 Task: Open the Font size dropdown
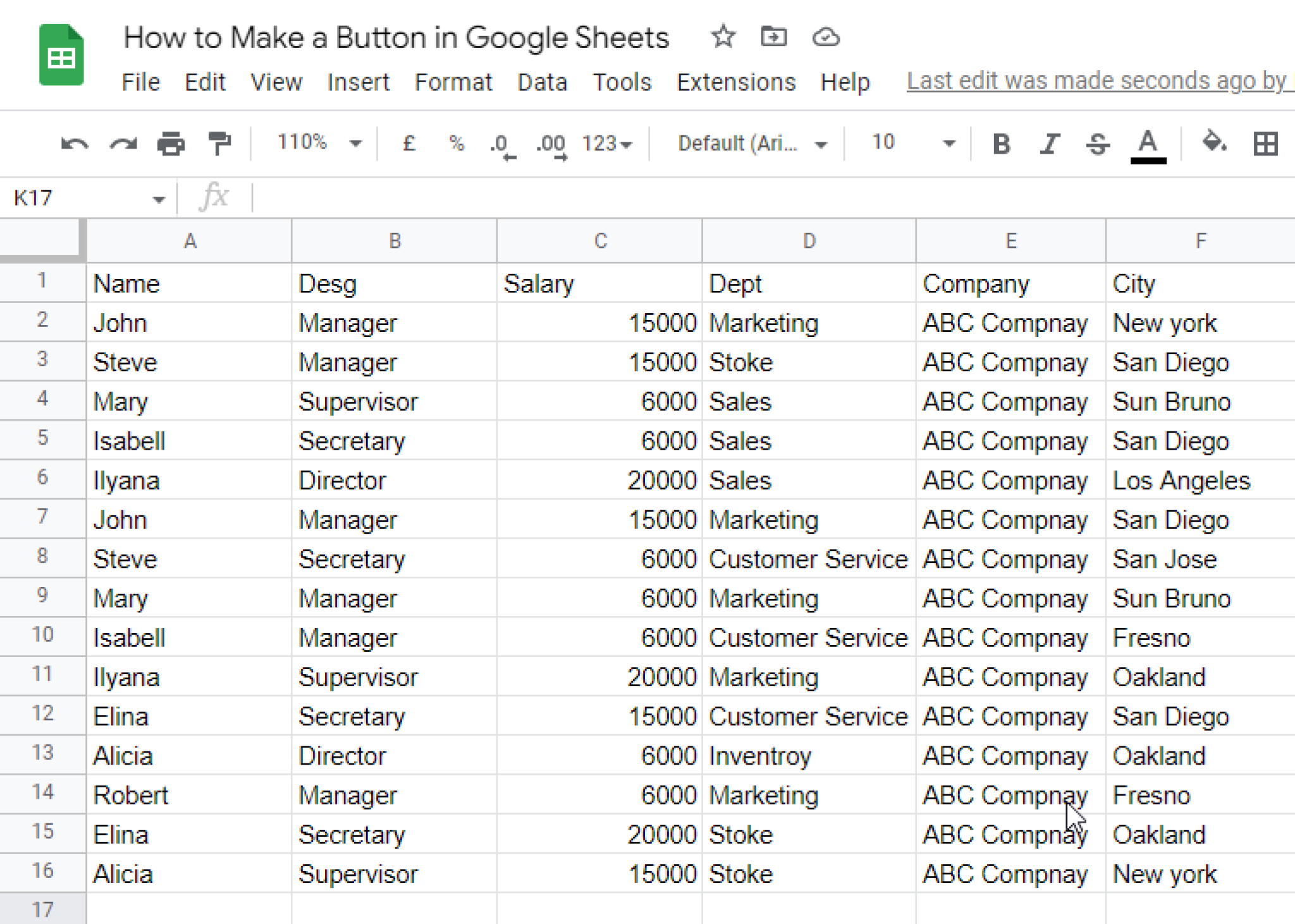point(945,143)
